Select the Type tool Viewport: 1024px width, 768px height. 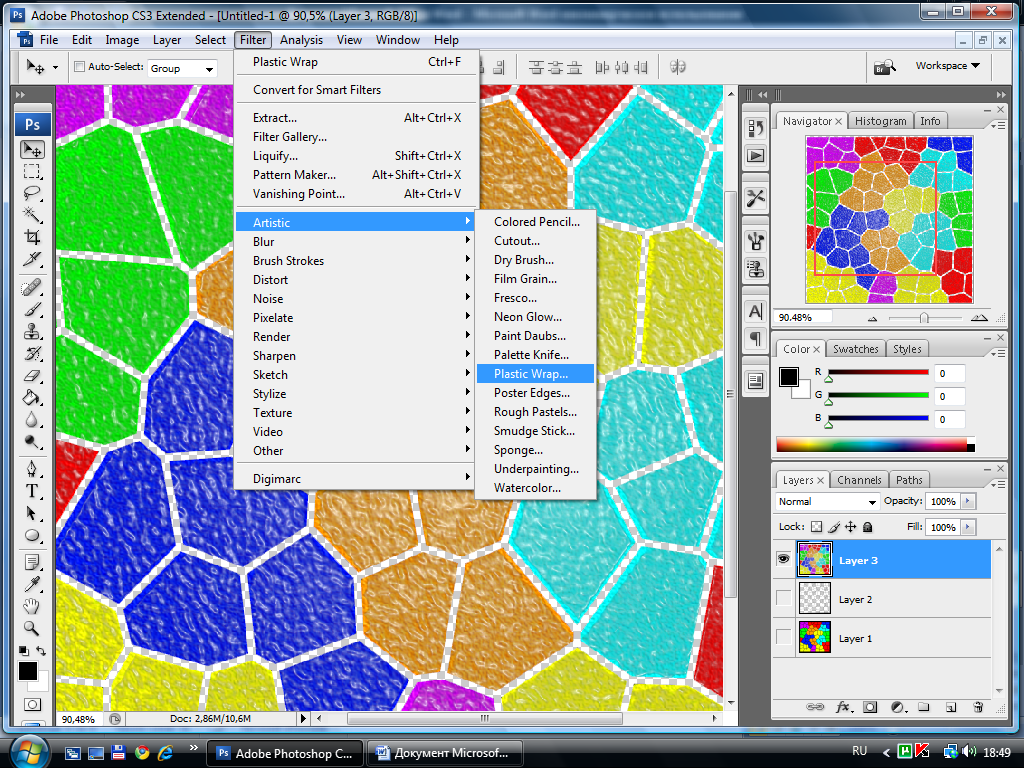(x=32, y=491)
